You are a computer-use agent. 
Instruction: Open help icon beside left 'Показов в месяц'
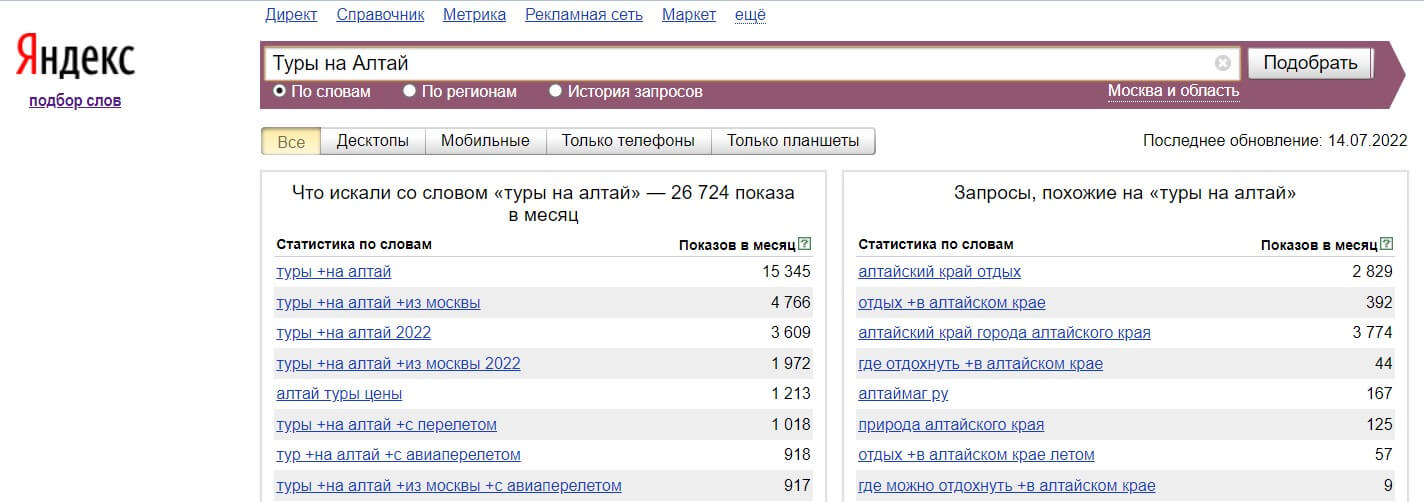pyautogui.click(x=805, y=244)
